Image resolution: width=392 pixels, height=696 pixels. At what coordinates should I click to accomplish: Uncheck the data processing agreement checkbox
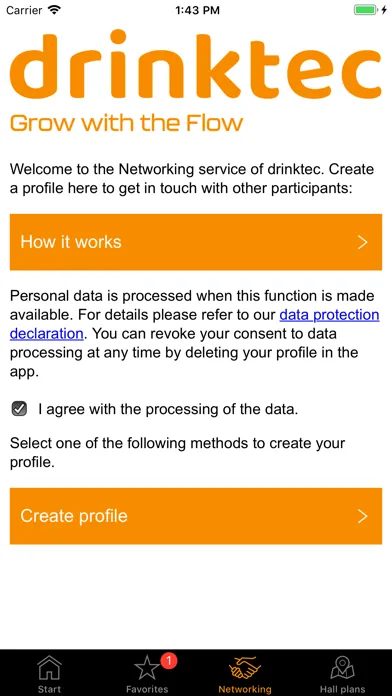[19, 409]
